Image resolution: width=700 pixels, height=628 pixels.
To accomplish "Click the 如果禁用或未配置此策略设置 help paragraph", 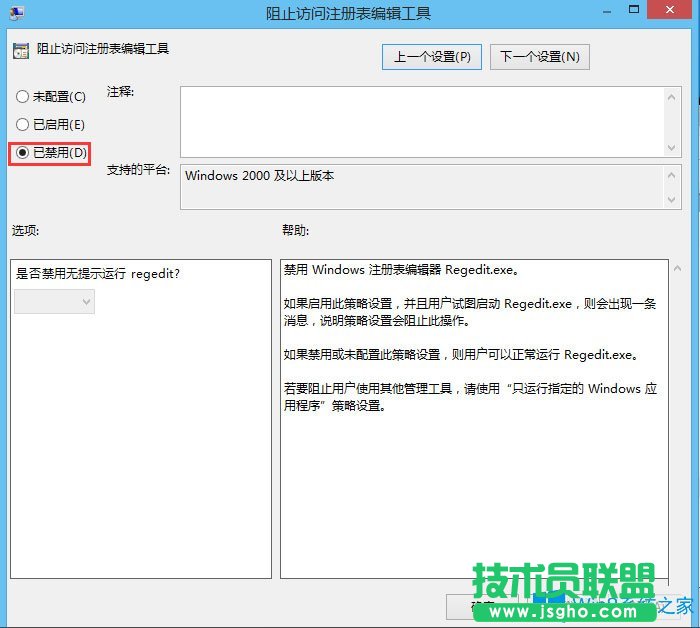I will point(461,355).
